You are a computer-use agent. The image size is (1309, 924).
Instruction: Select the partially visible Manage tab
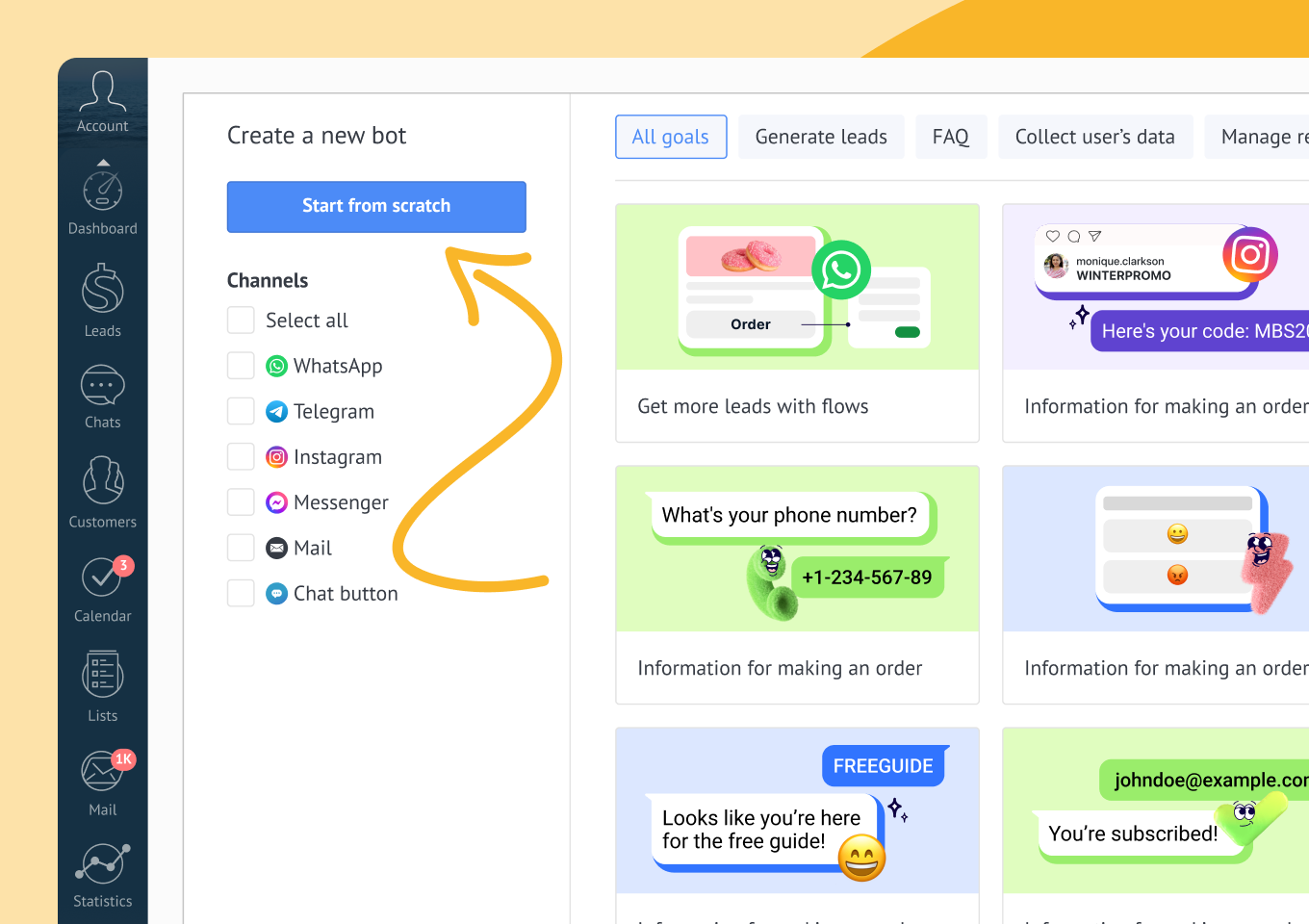coord(1257,137)
